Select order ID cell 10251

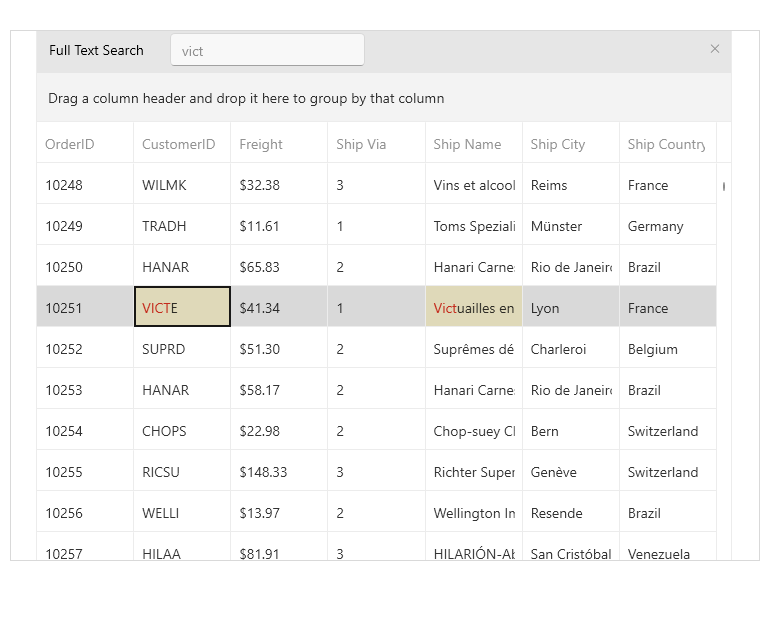coord(85,307)
